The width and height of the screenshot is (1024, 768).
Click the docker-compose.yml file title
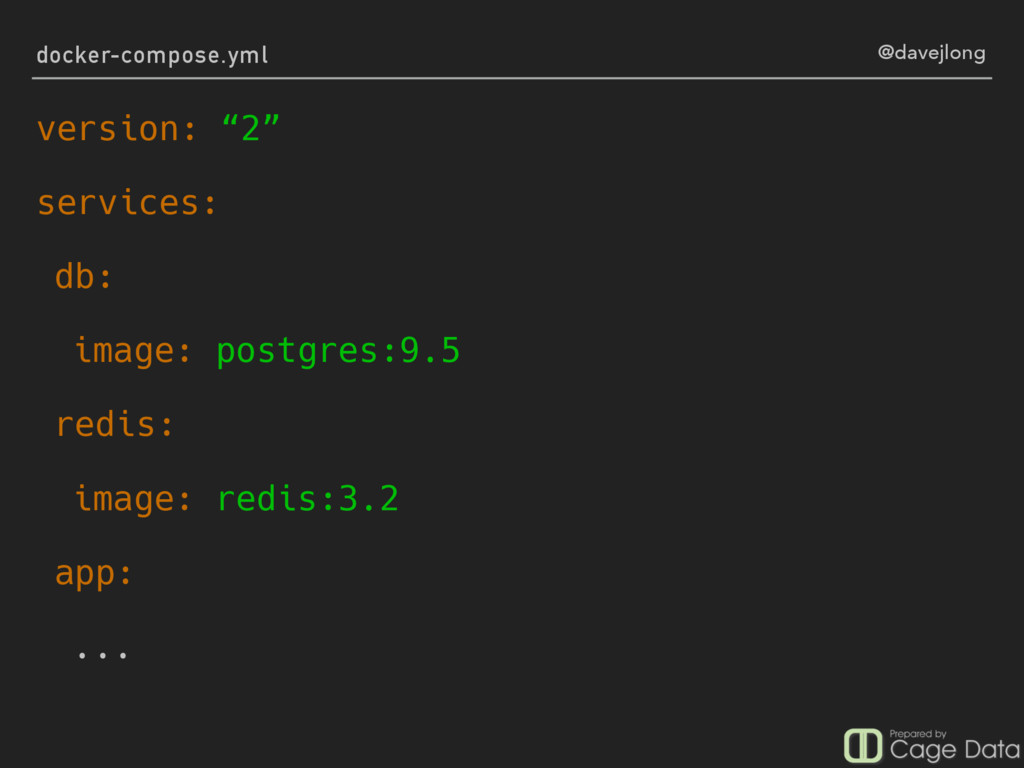pyautogui.click(x=152, y=56)
